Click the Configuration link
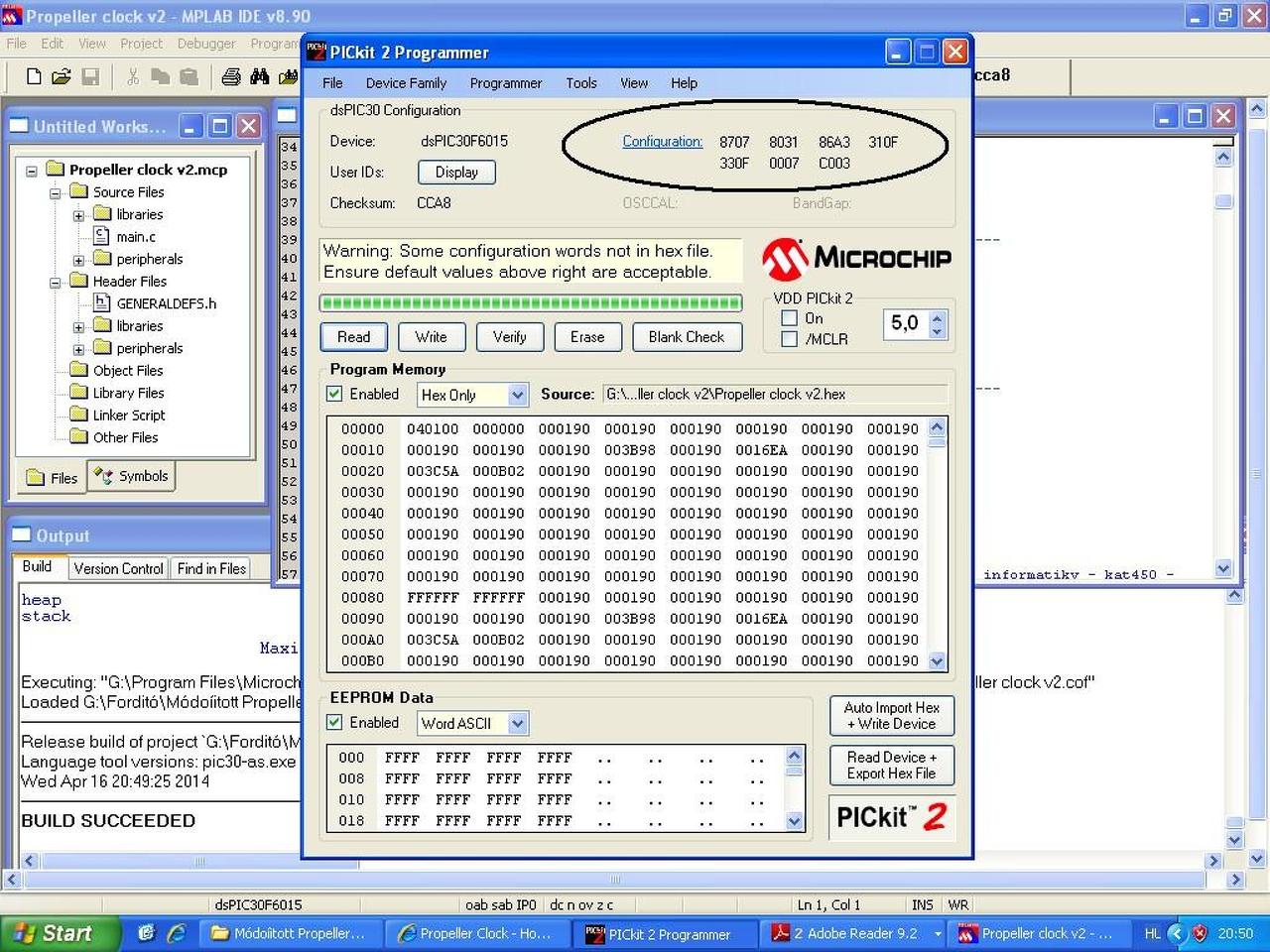The height and width of the screenshot is (952, 1270). [663, 141]
